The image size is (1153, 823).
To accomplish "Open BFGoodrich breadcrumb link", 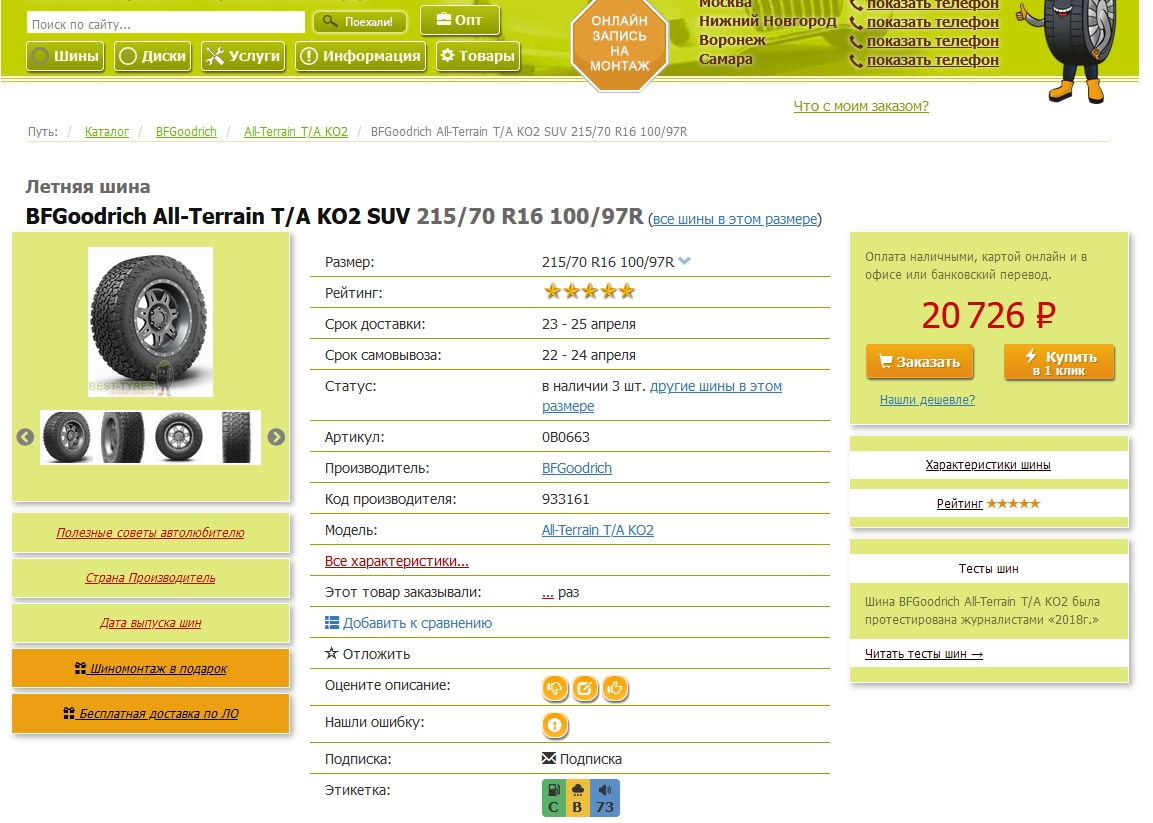I will pyautogui.click(x=186, y=132).
